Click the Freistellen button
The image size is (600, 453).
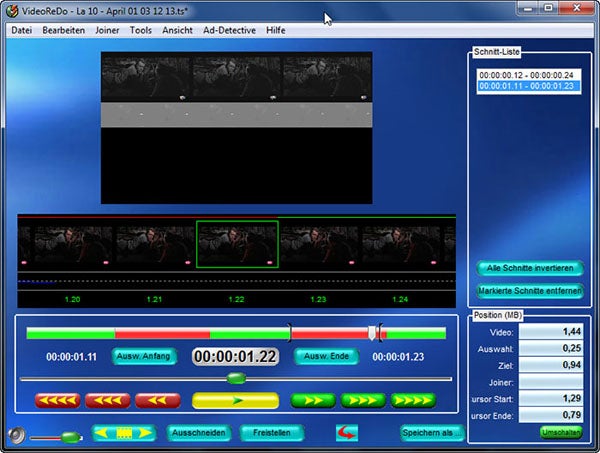click(272, 433)
